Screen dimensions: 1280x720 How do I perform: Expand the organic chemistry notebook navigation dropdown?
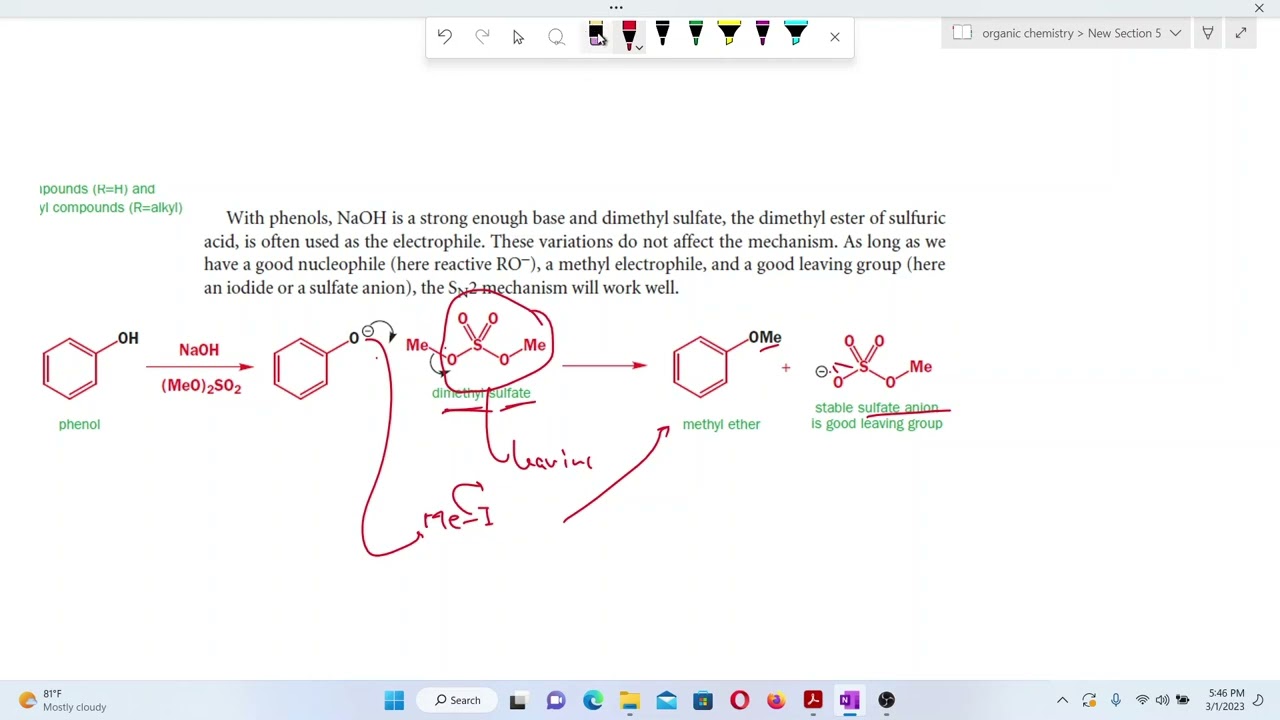[1175, 33]
